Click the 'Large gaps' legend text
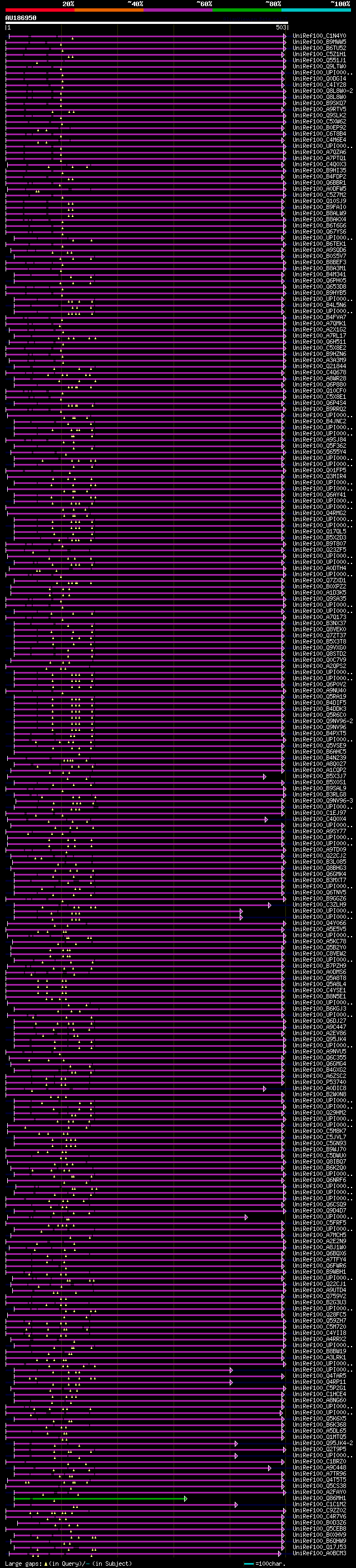 tap(24, 1564)
